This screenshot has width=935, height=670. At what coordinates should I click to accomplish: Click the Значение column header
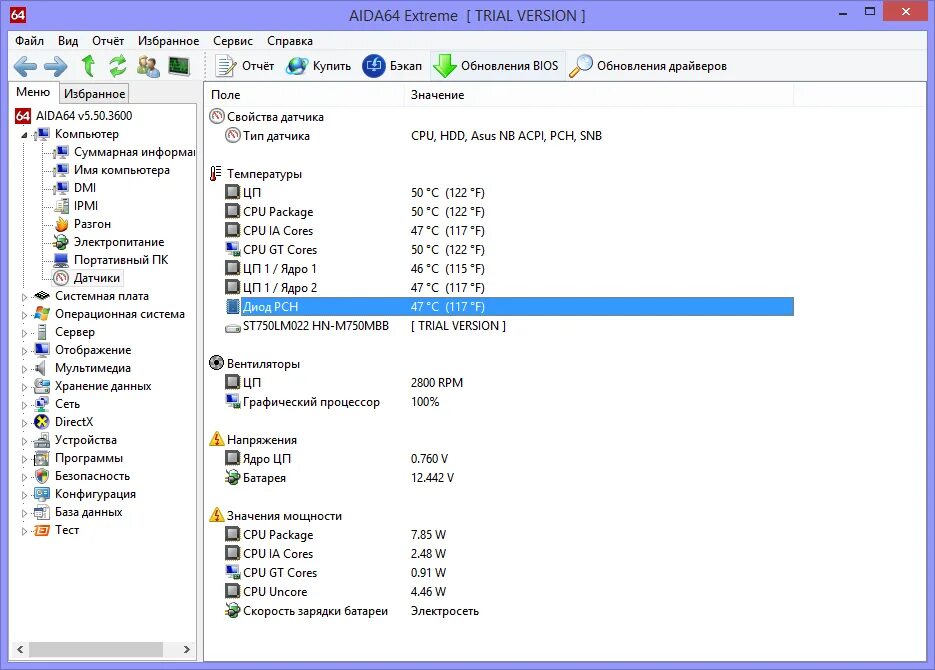(599, 95)
